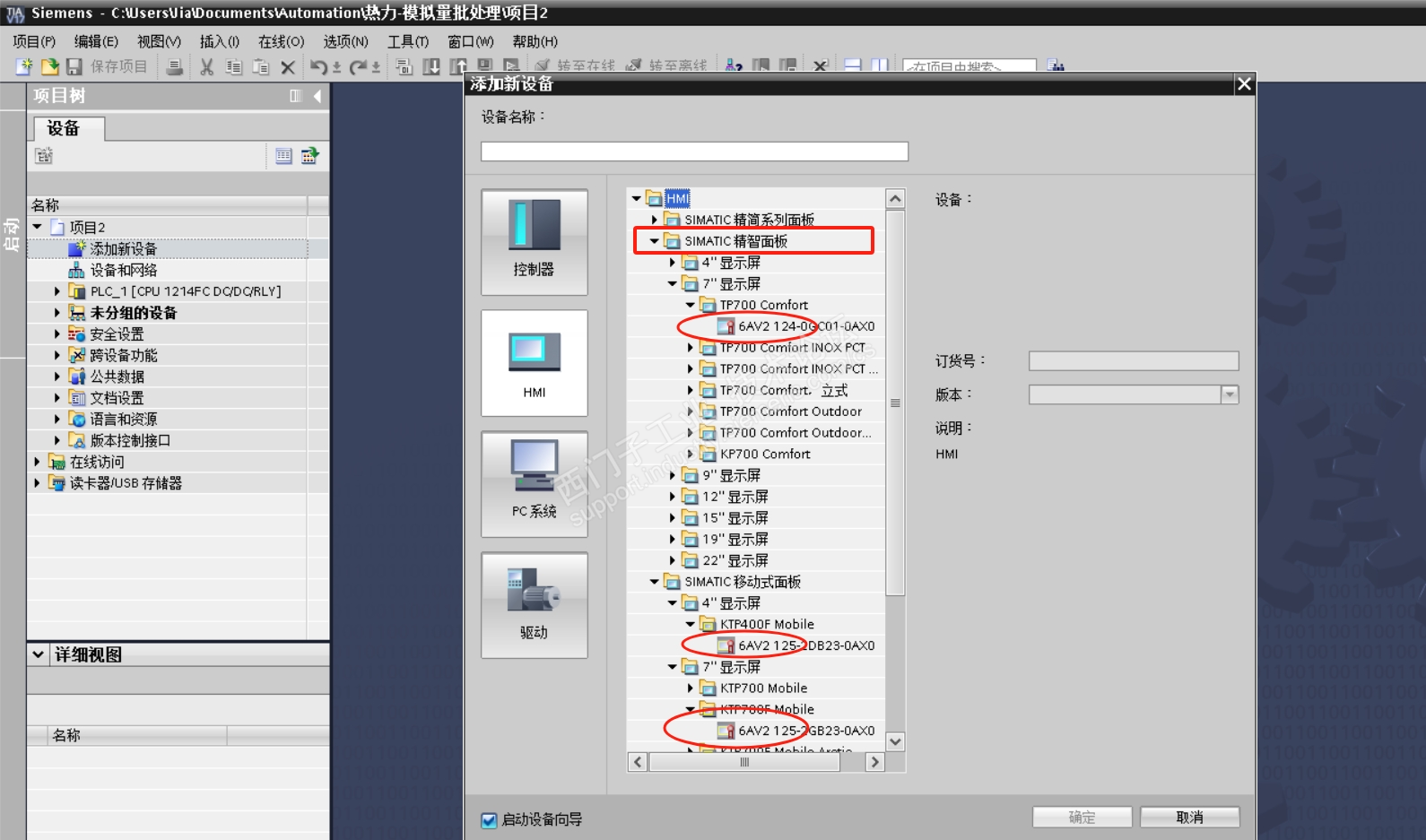Click the undo arrow icon
The height and width of the screenshot is (840, 1426).
pos(318,66)
